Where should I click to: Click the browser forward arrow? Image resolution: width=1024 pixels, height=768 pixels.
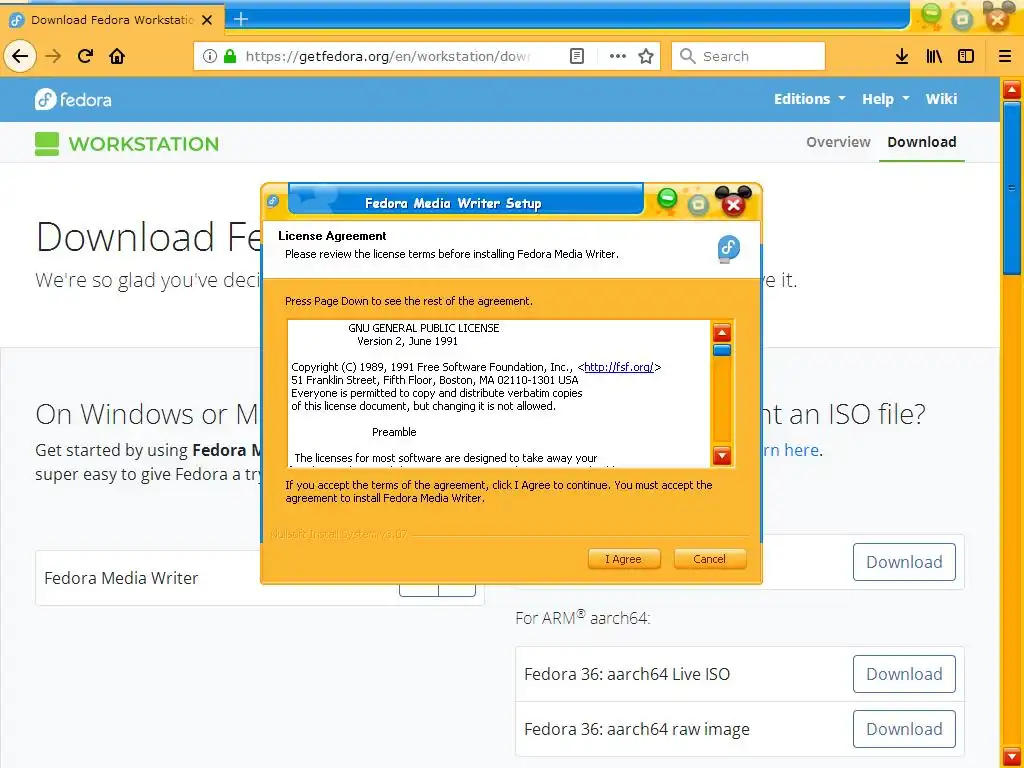(53, 56)
